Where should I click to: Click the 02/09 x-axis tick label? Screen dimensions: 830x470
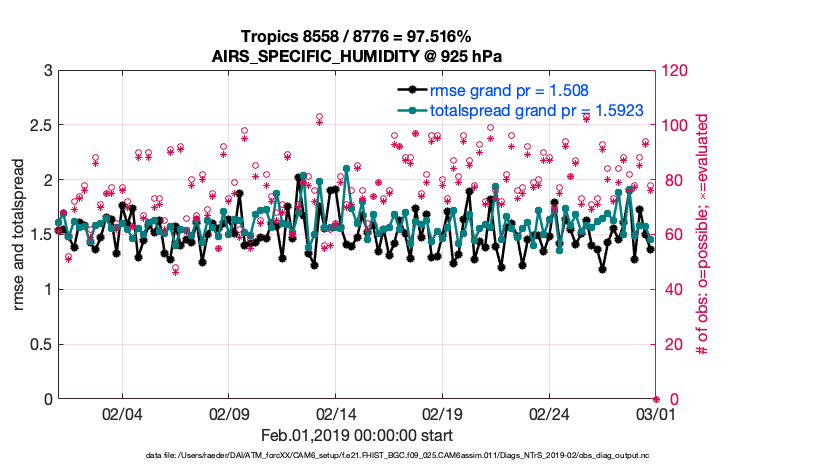pyautogui.click(x=229, y=414)
